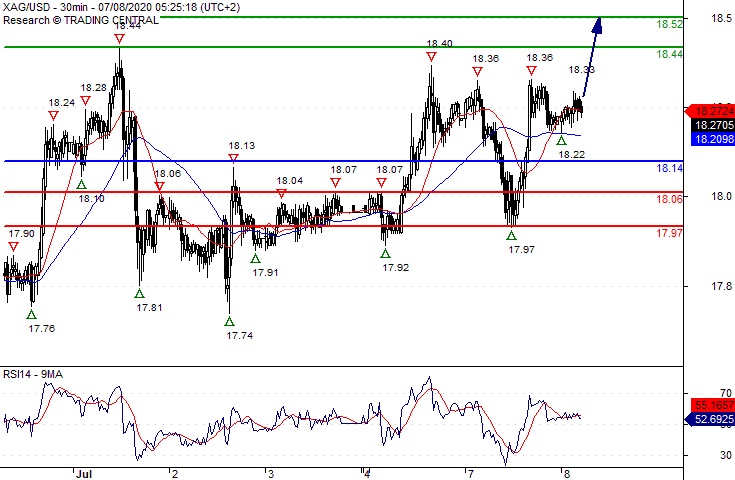735x480 pixels.
Task: Click the red triangle below the 18.04 label
Action: point(281,193)
